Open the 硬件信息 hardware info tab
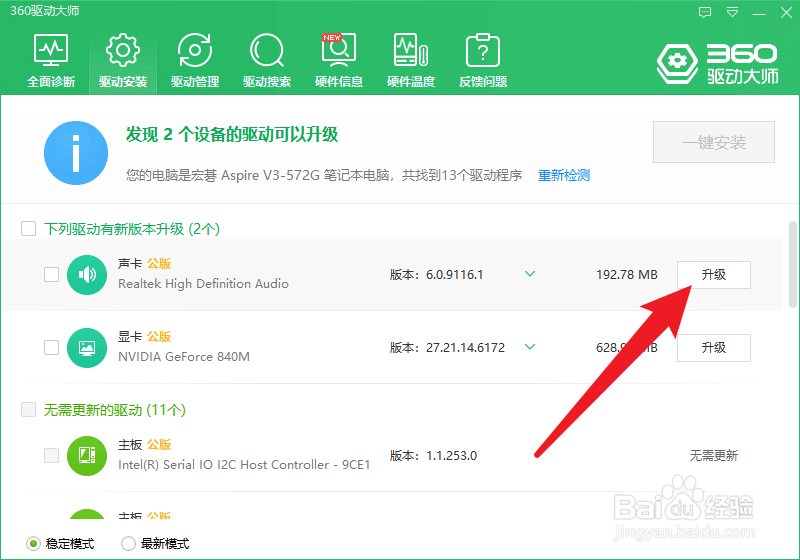Image resolution: width=800 pixels, height=560 pixels. coord(339,61)
